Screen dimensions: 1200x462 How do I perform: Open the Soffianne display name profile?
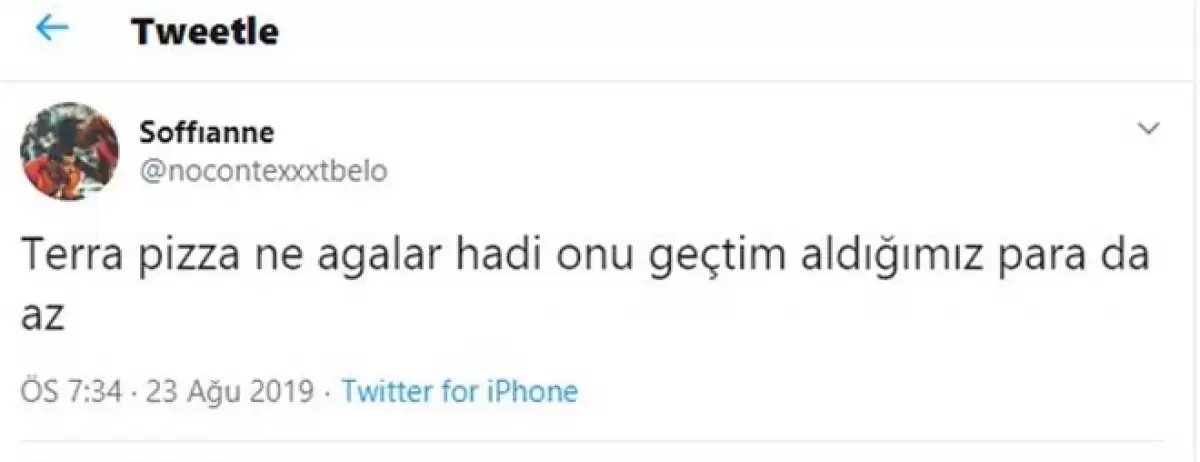209,132
